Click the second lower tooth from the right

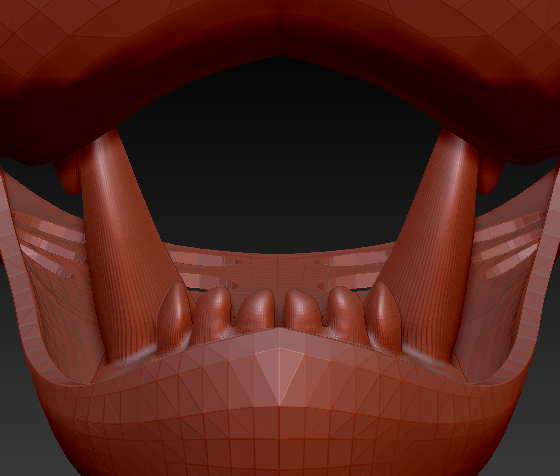pos(345,312)
